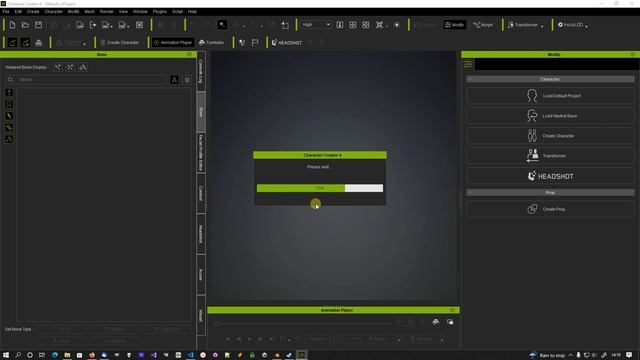
Task: Click the loading progress bar in dialog
Action: point(320,188)
